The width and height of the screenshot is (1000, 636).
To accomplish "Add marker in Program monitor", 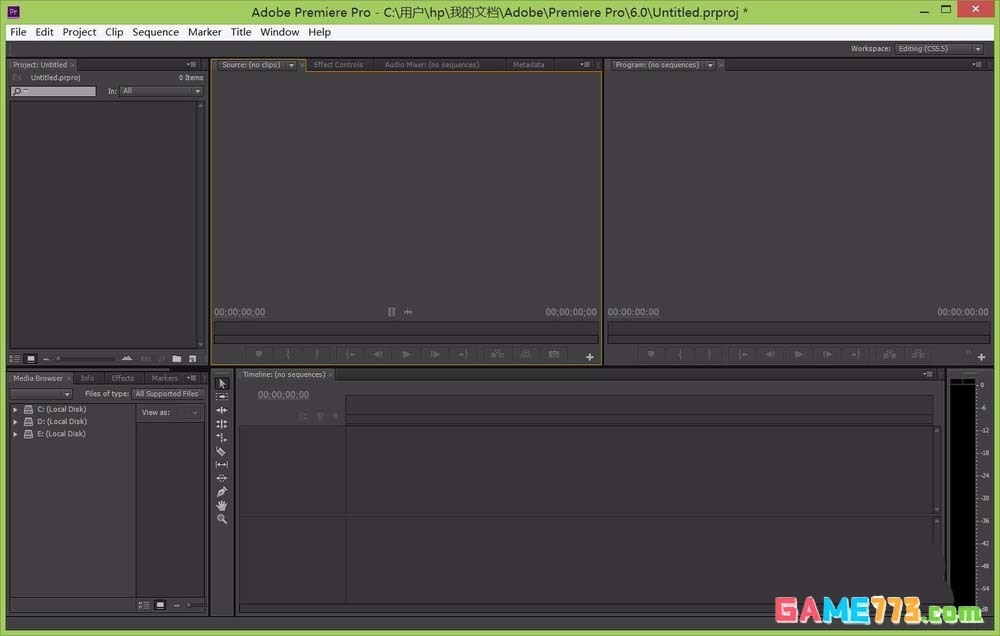I will (651, 354).
